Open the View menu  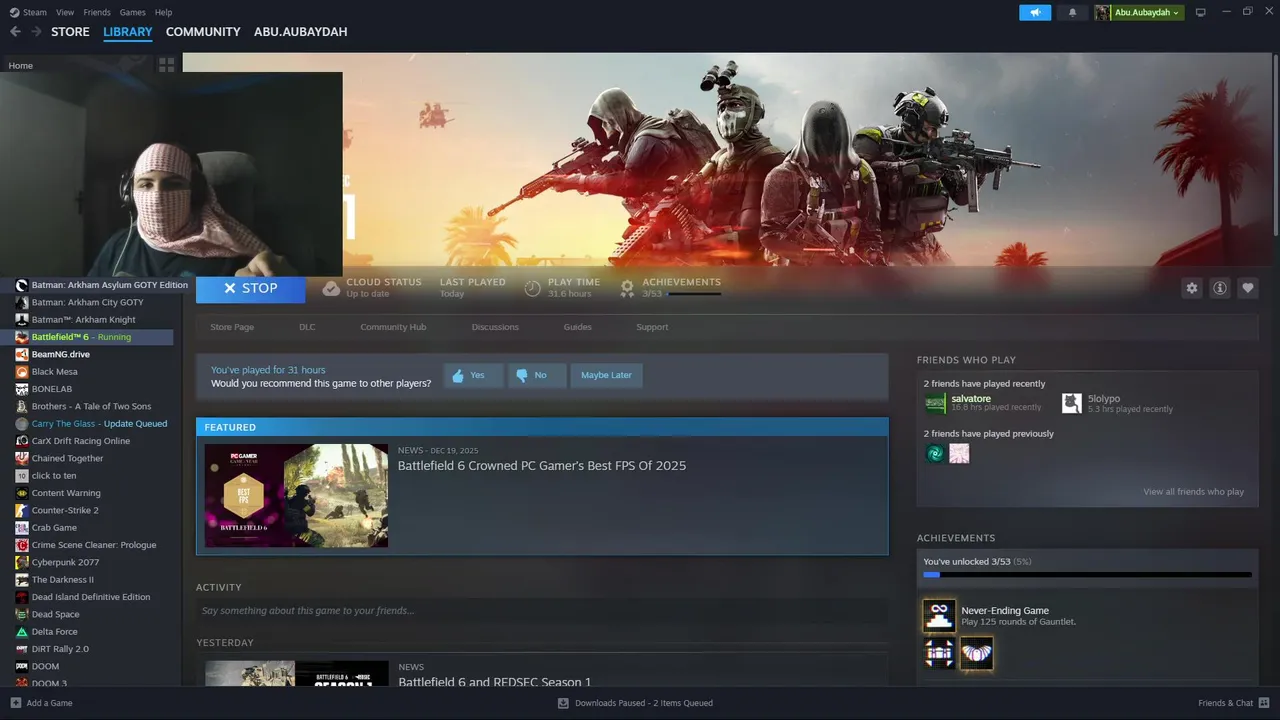click(x=65, y=12)
